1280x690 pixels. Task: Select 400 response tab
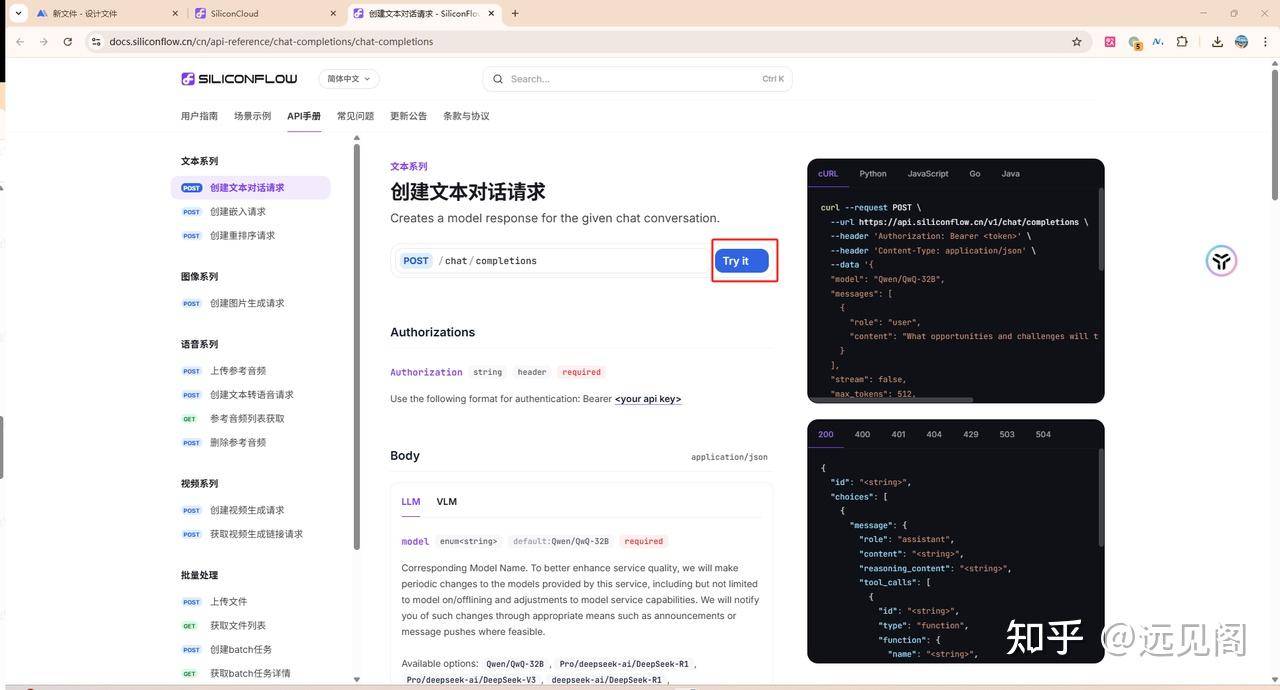point(862,435)
